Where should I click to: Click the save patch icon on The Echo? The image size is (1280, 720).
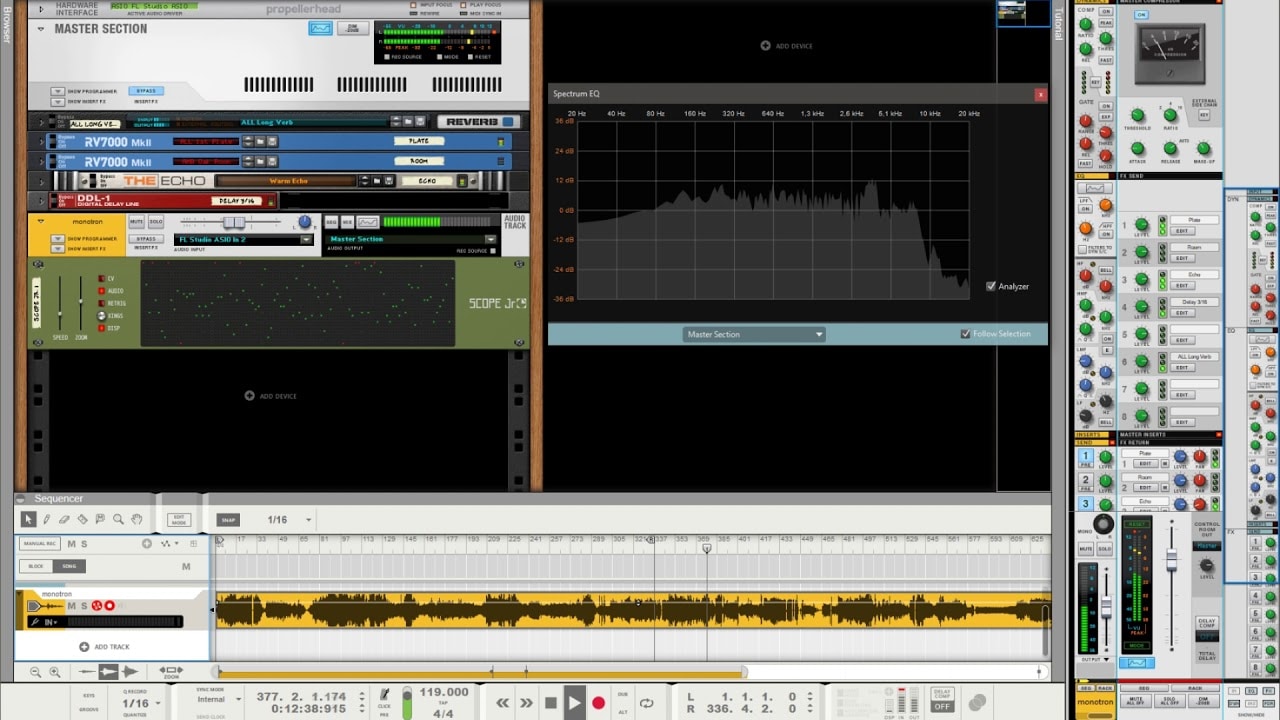pos(387,181)
